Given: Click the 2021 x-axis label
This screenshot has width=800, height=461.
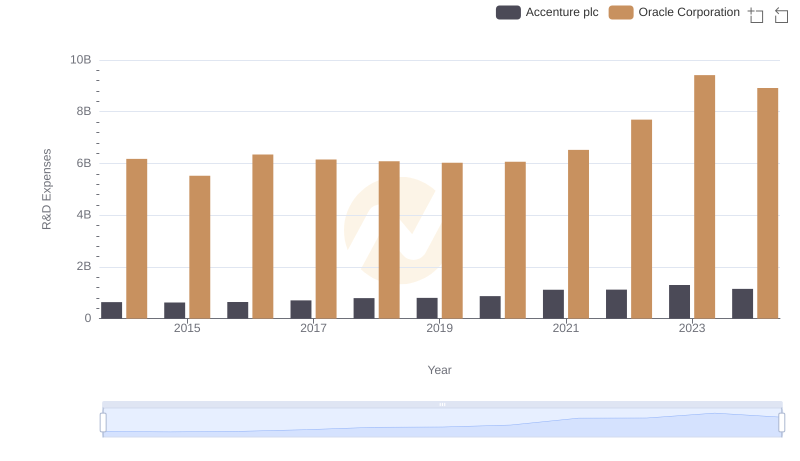Looking at the screenshot, I should (x=566, y=328).
